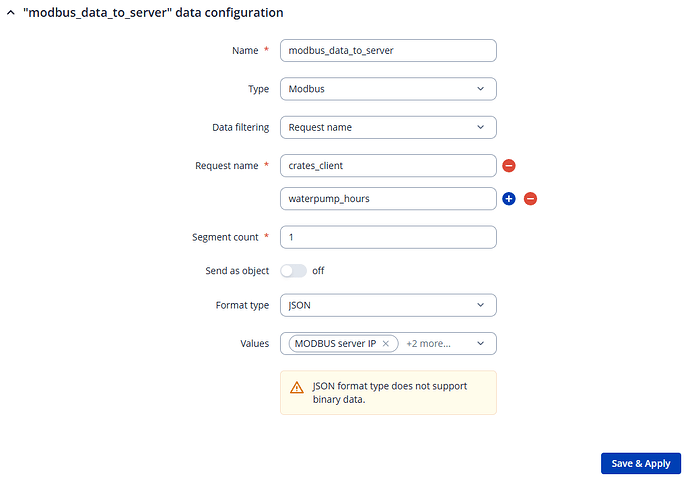Click the Save & Apply button

640,463
